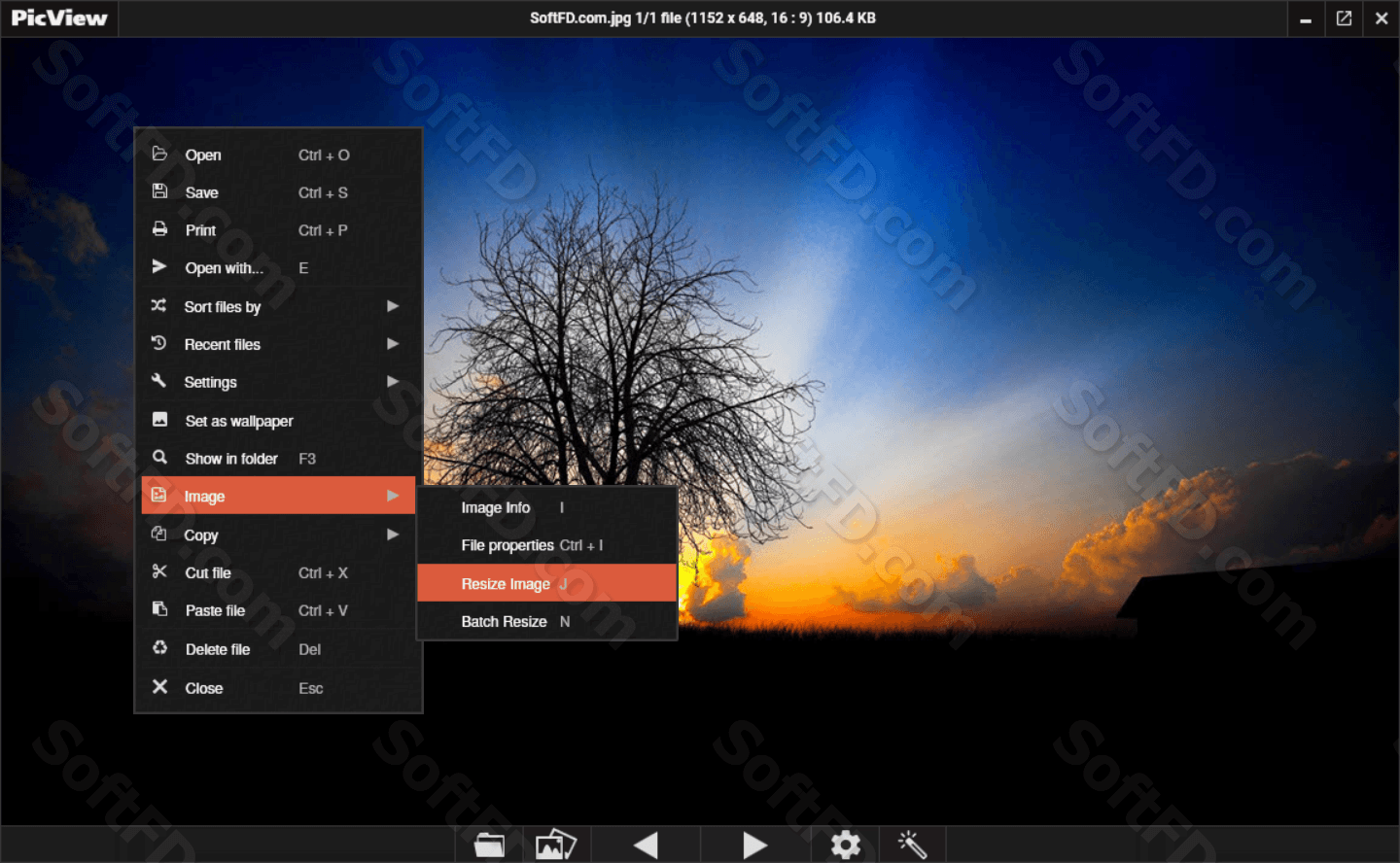1400x863 pixels.
Task: Select Resize Image in the submenu
Action: point(546,583)
